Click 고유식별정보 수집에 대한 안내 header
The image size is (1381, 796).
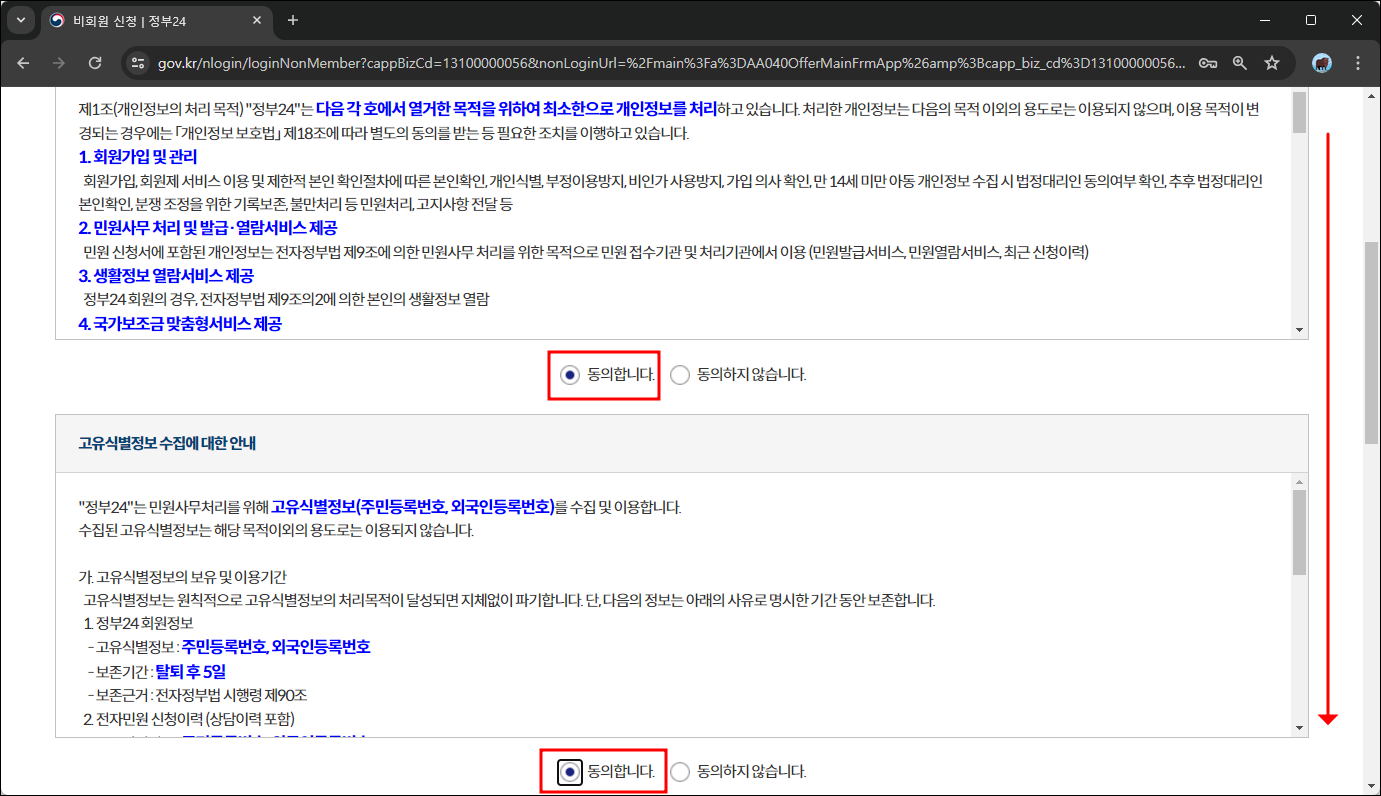click(168, 443)
